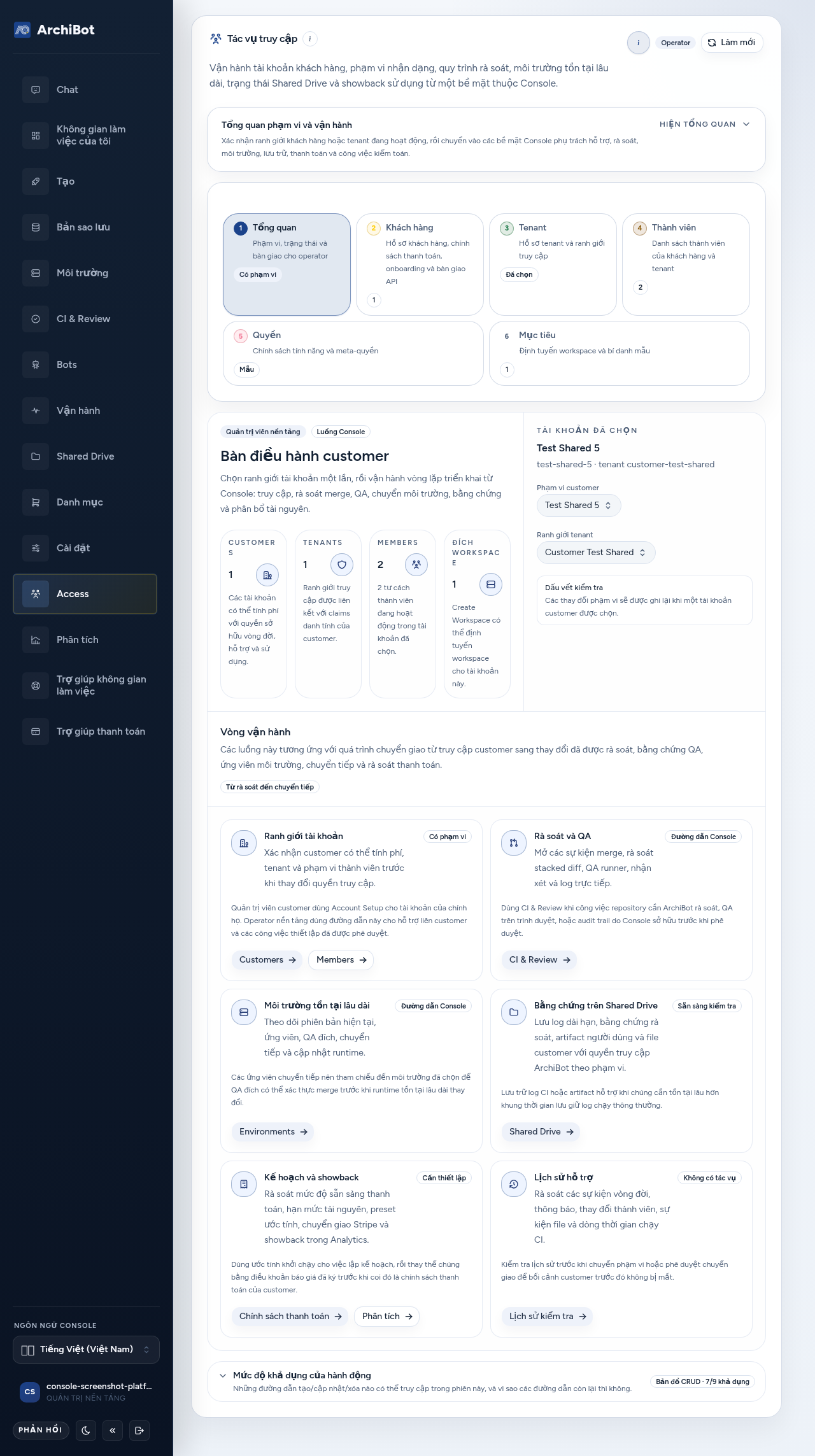Click the Từ rà soát đến chuyển tiếp badge
Image resolution: width=815 pixels, height=1456 pixels.
(x=270, y=787)
